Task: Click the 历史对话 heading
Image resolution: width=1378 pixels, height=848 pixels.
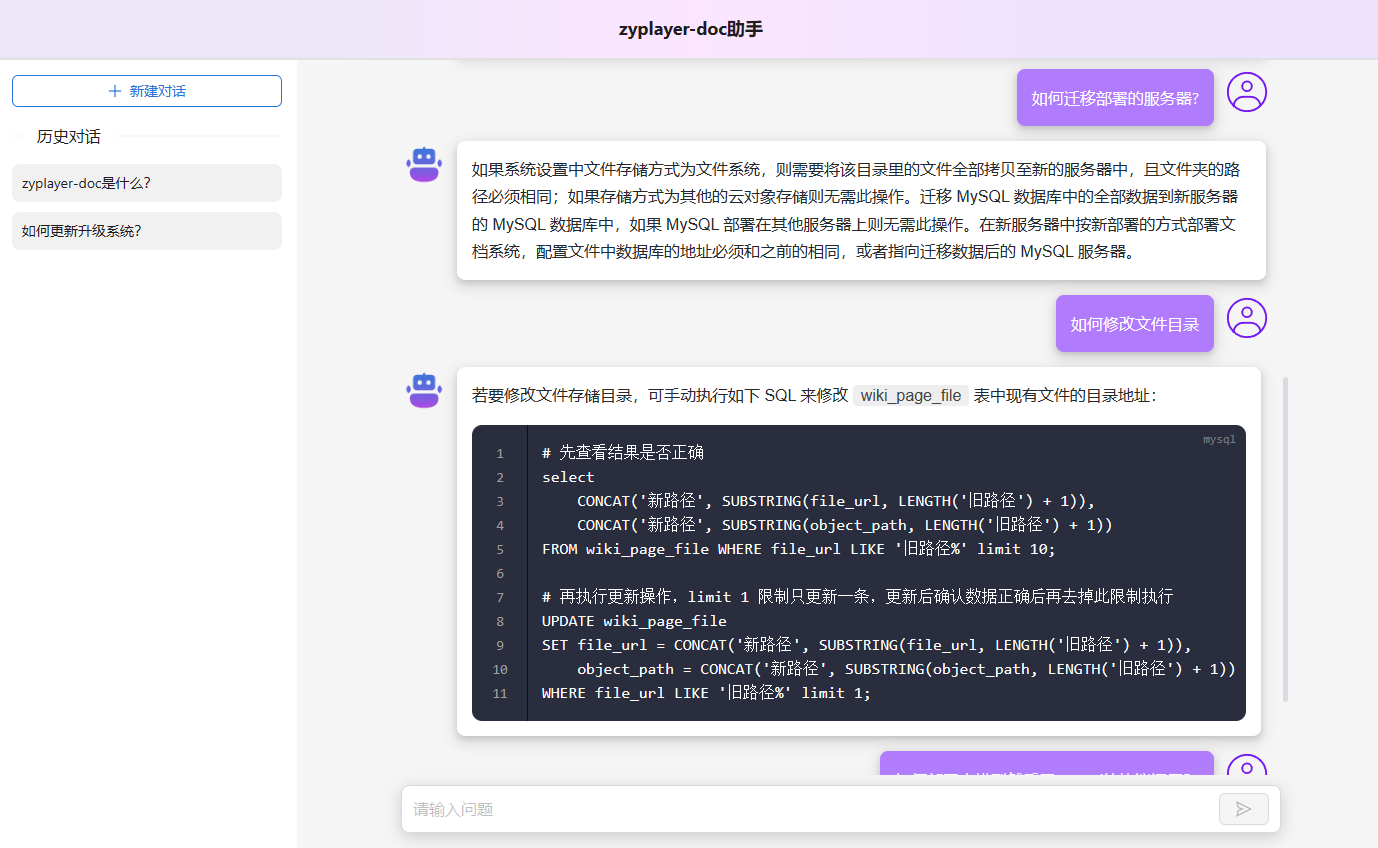Action: tap(69, 136)
